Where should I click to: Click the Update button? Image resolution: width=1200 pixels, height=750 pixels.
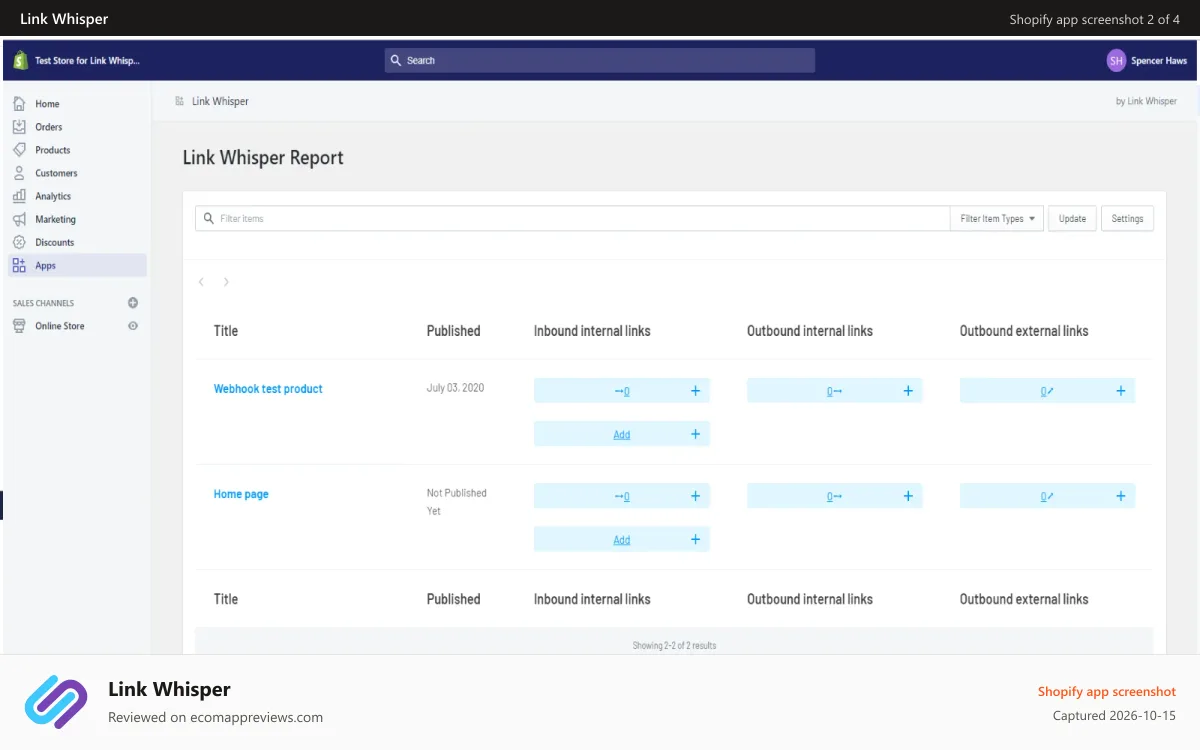(1072, 218)
